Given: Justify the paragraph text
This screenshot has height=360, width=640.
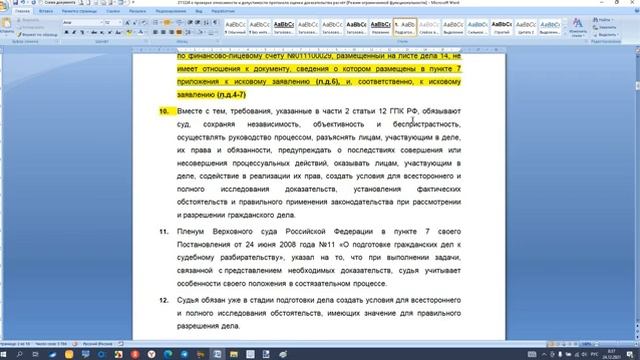Looking at the screenshot, I should click(x=179, y=32).
